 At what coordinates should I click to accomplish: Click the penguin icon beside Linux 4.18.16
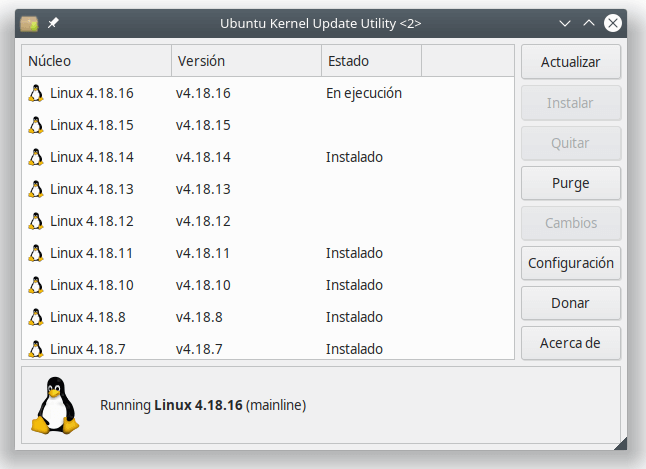click(36, 93)
